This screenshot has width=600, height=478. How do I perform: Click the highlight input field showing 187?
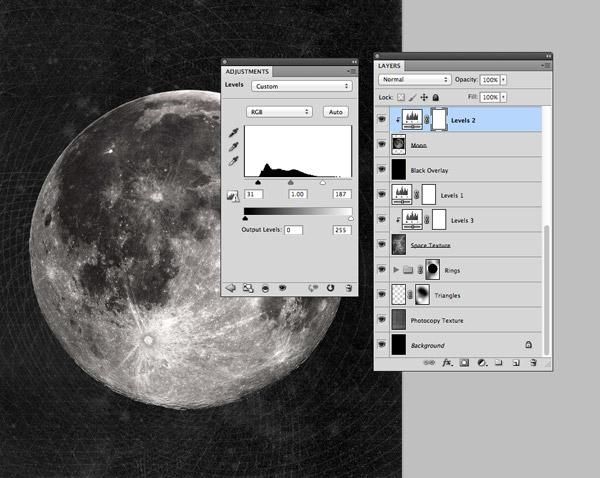[x=341, y=194]
